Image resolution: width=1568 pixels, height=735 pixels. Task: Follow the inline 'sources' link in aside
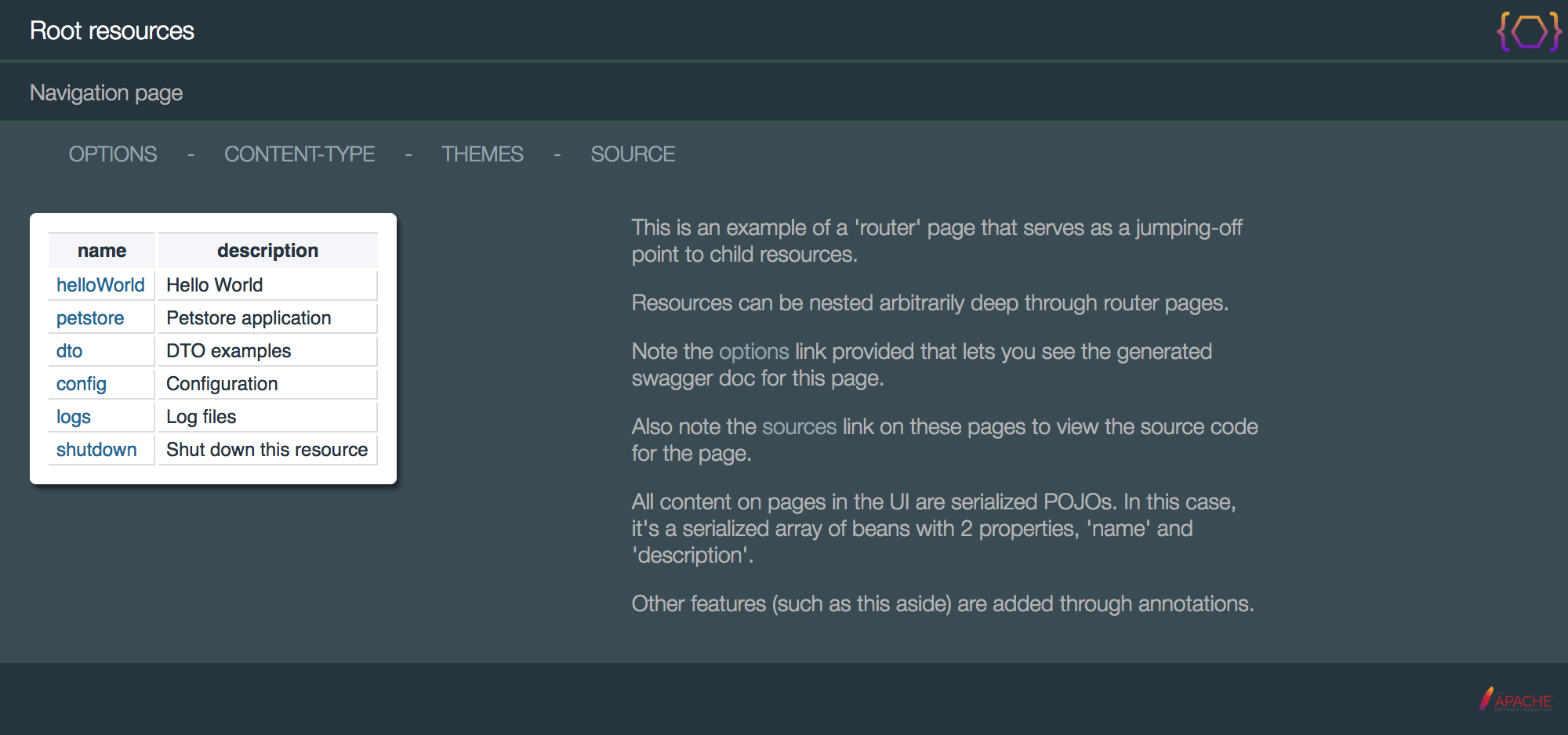coord(799,427)
